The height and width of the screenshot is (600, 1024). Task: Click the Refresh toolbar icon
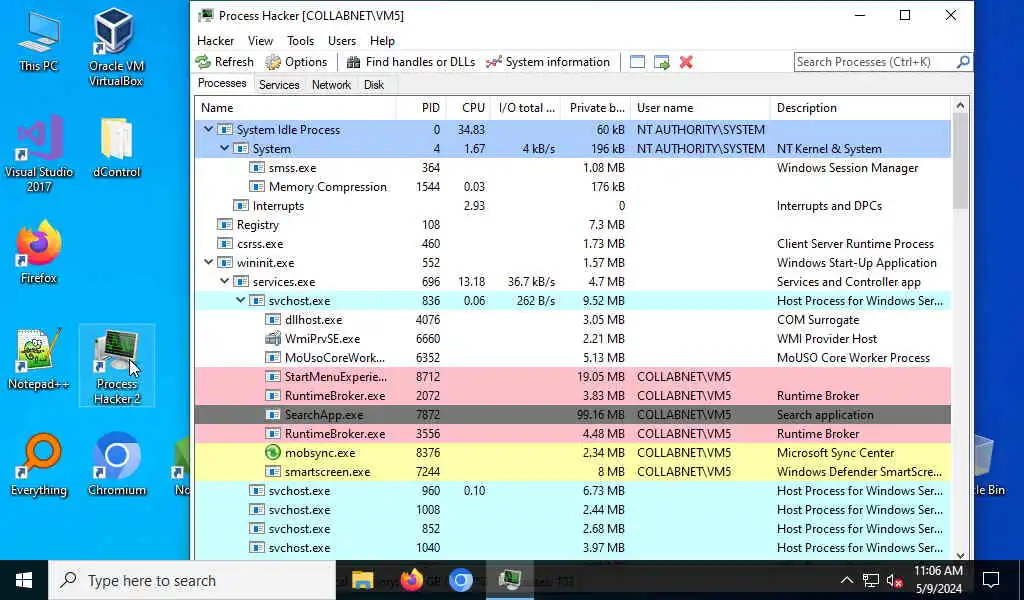[x=203, y=62]
